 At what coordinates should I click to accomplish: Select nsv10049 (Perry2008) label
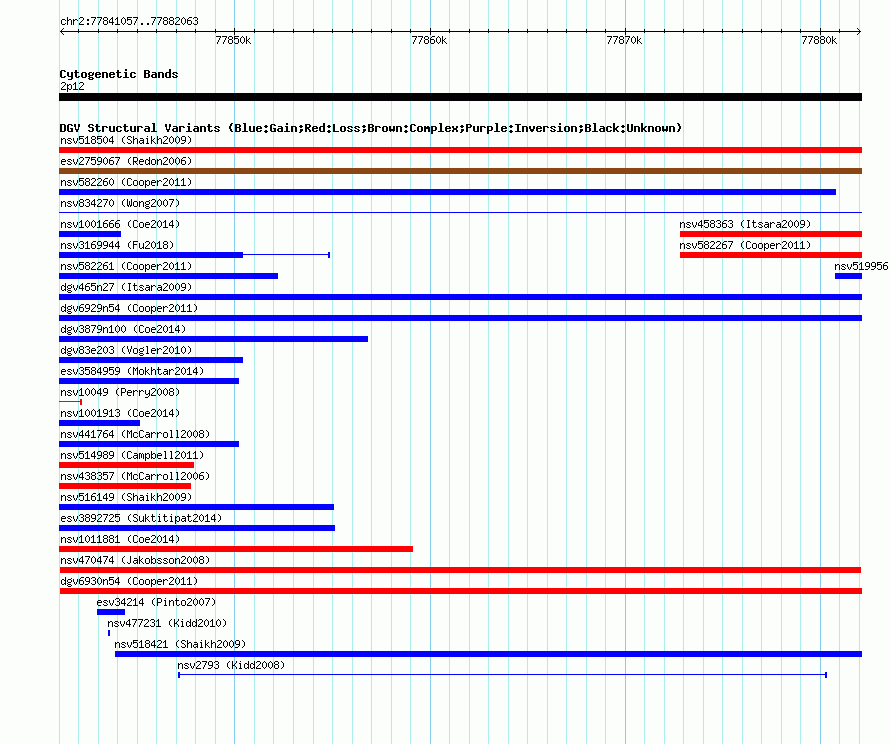coord(120,392)
